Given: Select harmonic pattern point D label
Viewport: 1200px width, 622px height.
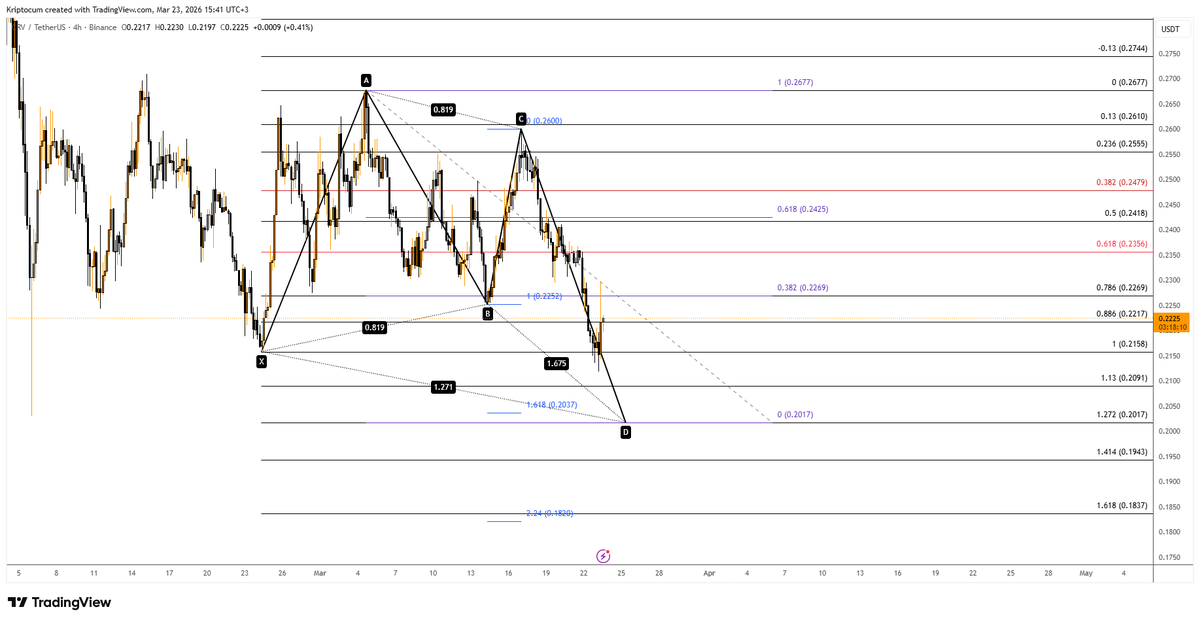Looking at the screenshot, I should pyautogui.click(x=625, y=432).
